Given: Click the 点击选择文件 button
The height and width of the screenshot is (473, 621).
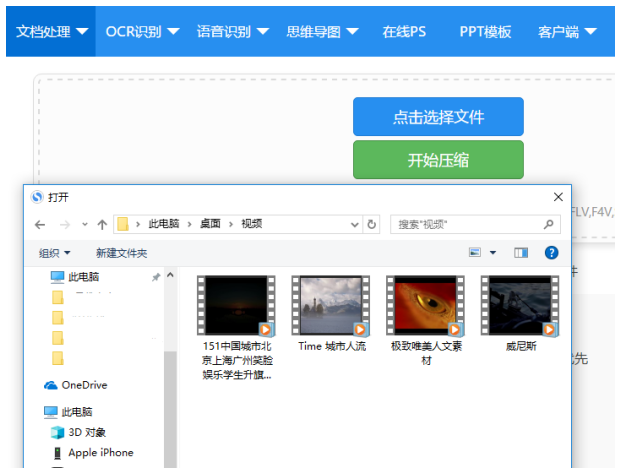Looking at the screenshot, I should (438, 117).
